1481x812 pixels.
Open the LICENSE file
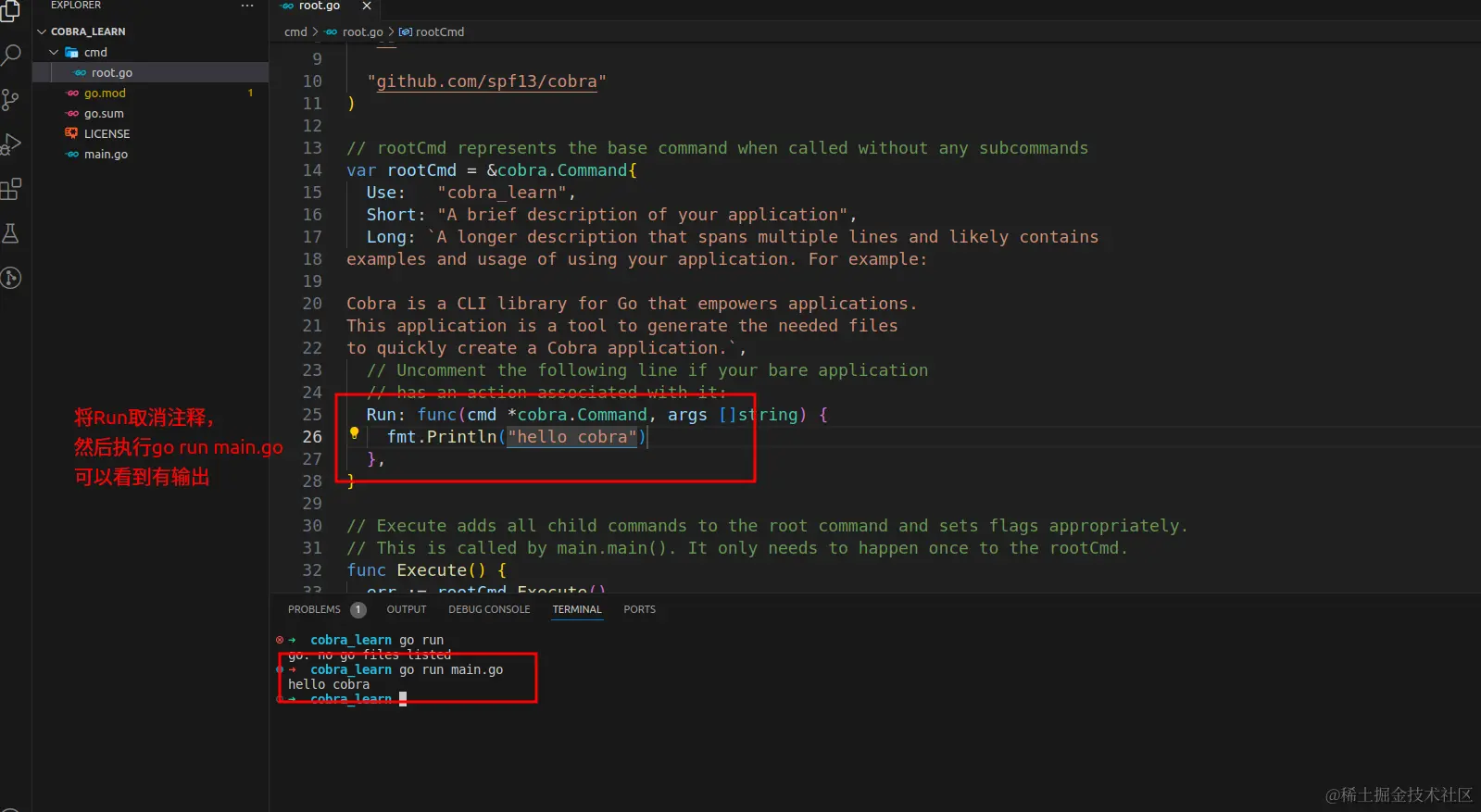[x=150, y=133]
